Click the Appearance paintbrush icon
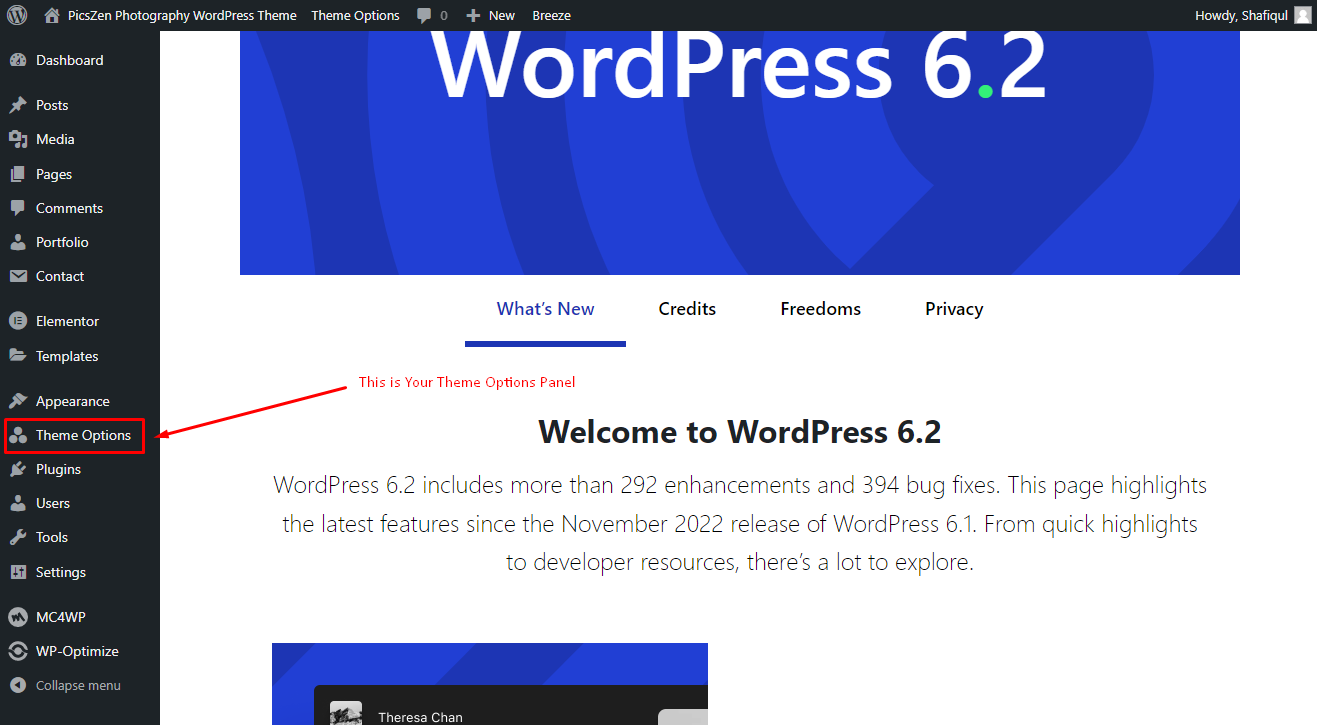 18,401
